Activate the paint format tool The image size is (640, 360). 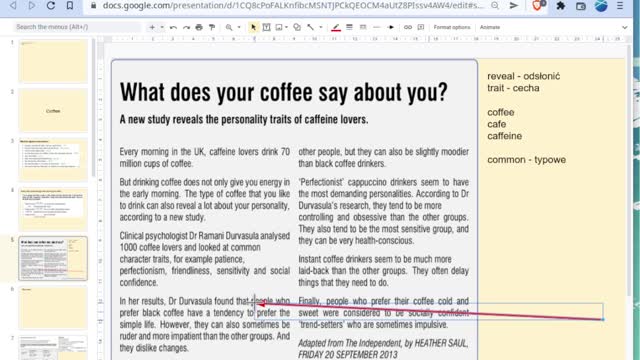coord(212,27)
